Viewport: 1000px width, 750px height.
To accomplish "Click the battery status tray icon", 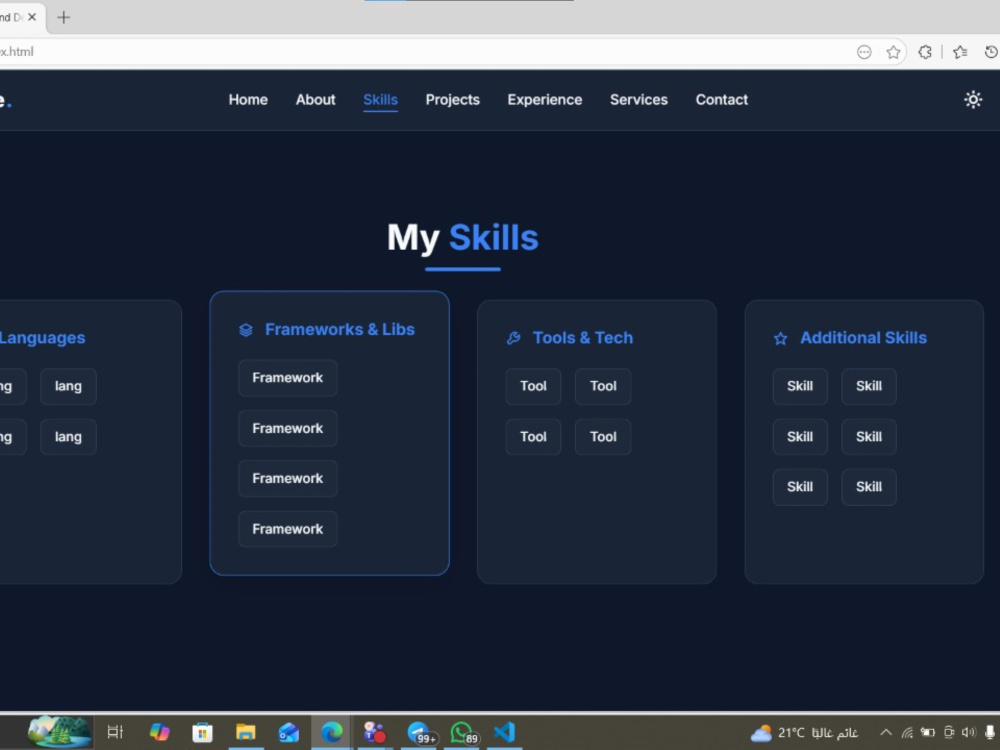I will [928, 732].
